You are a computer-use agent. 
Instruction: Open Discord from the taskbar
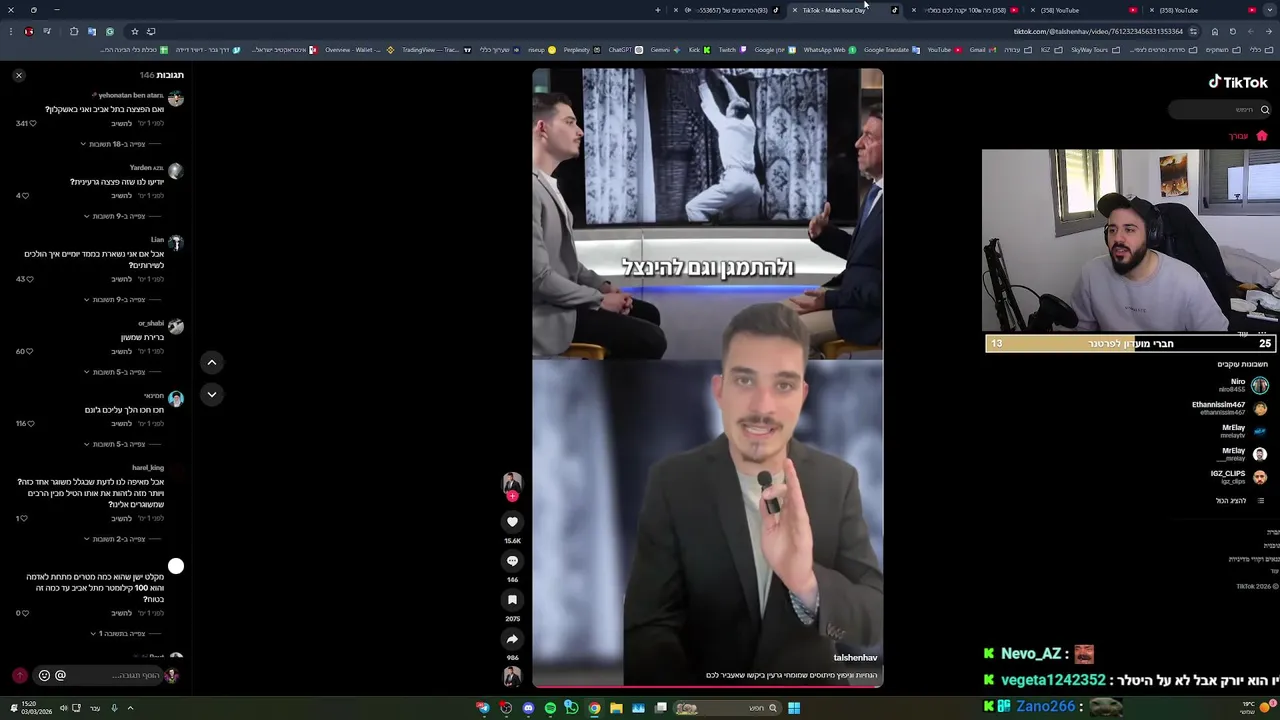(528, 708)
